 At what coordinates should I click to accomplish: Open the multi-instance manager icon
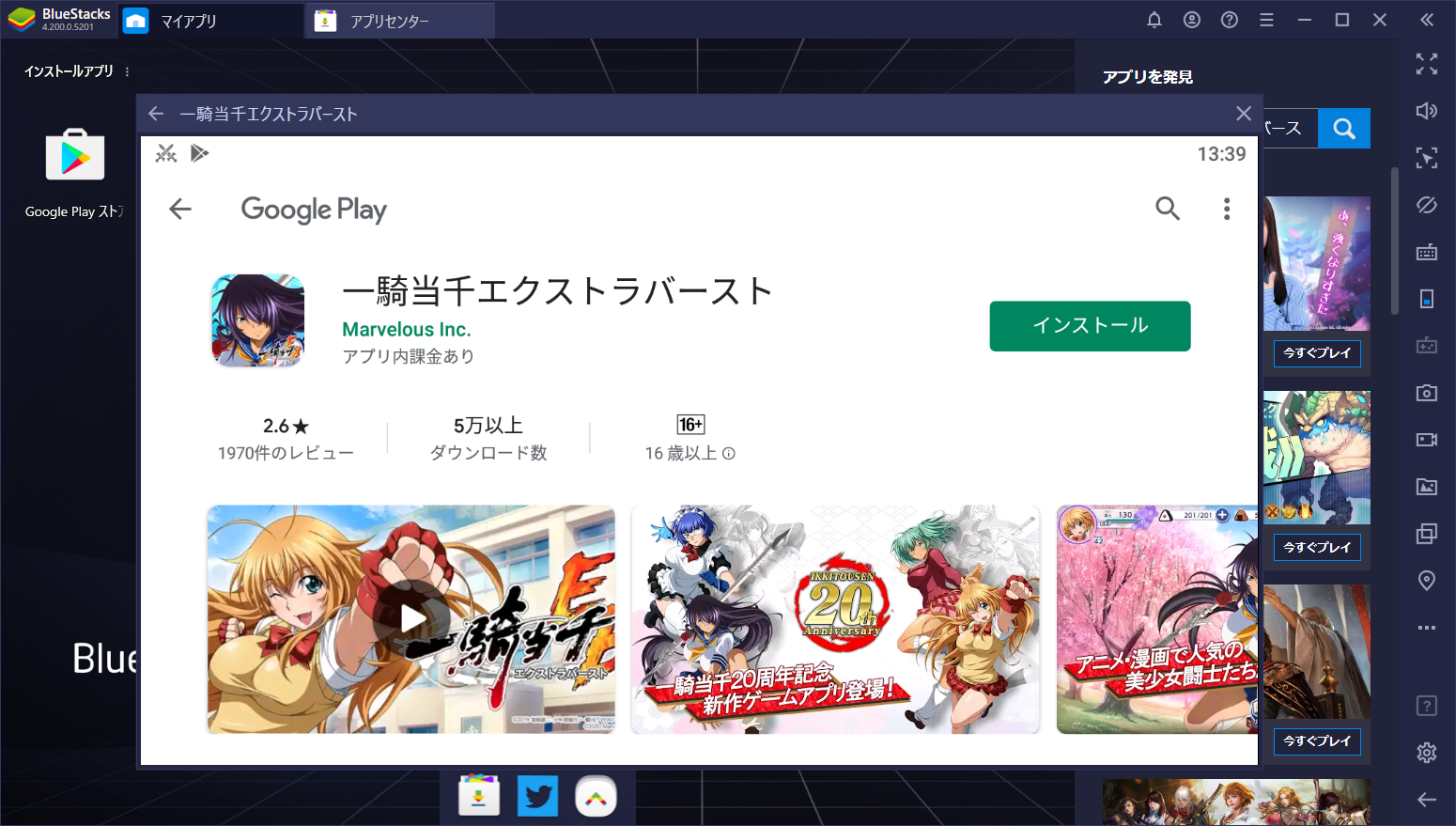[1427, 534]
